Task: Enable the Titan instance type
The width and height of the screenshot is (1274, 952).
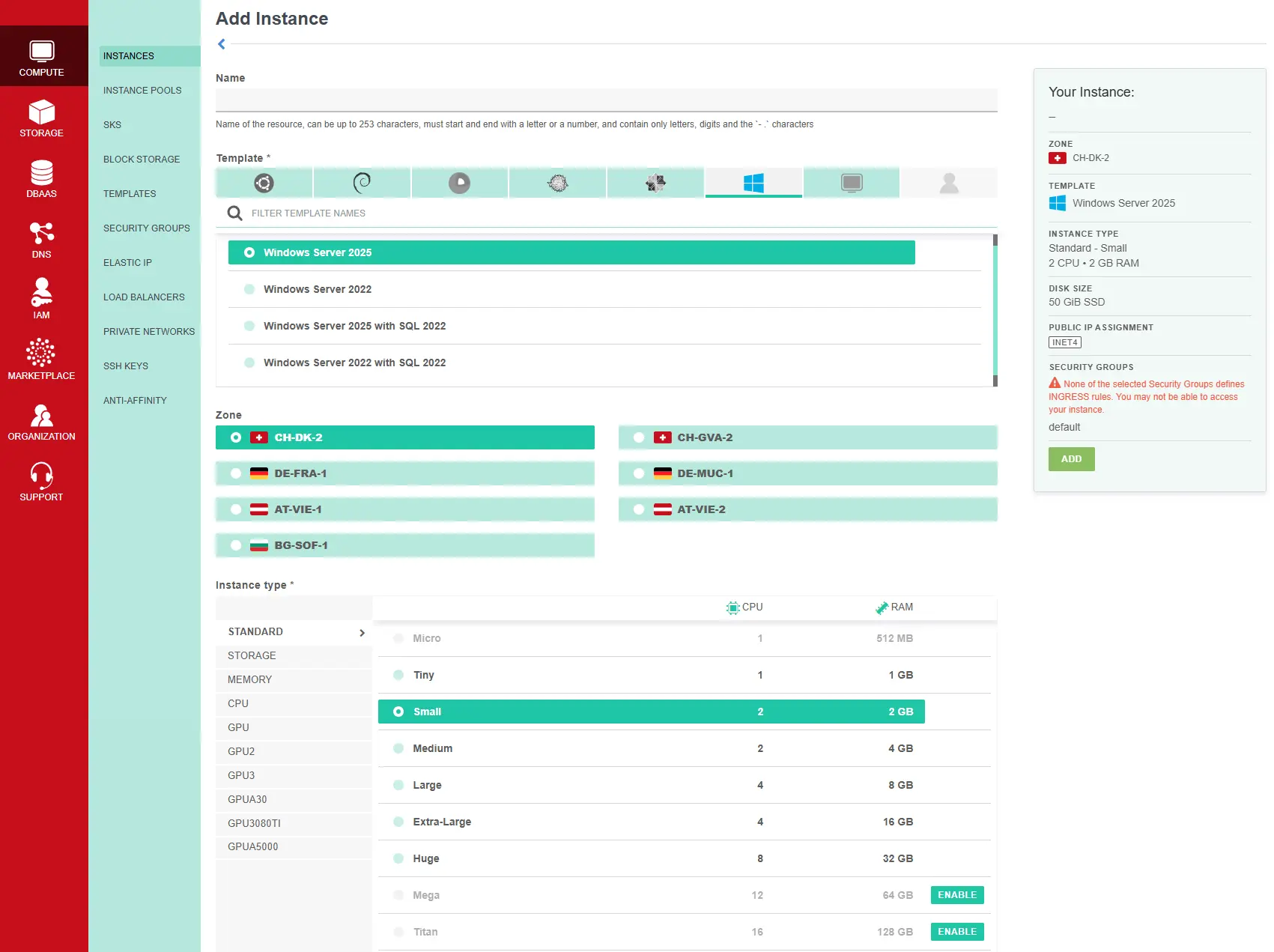Action: (957, 932)
